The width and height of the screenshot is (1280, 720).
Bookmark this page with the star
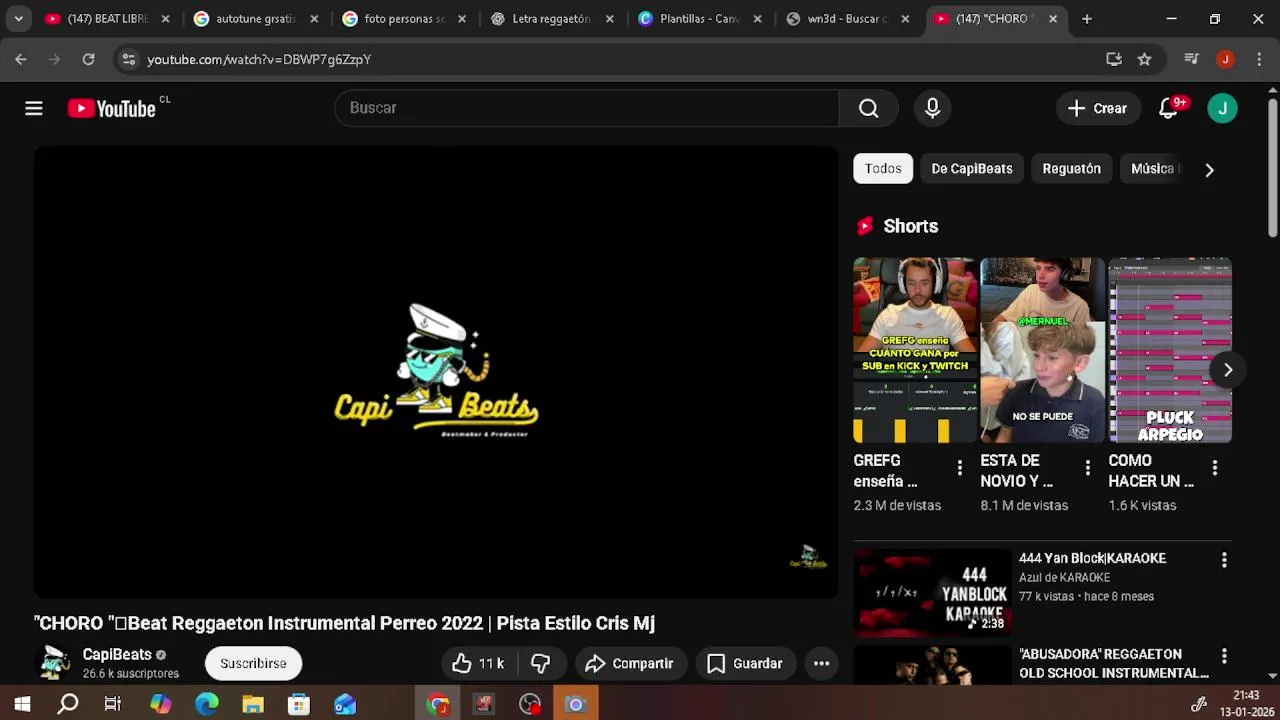(x=1144, y=59)
